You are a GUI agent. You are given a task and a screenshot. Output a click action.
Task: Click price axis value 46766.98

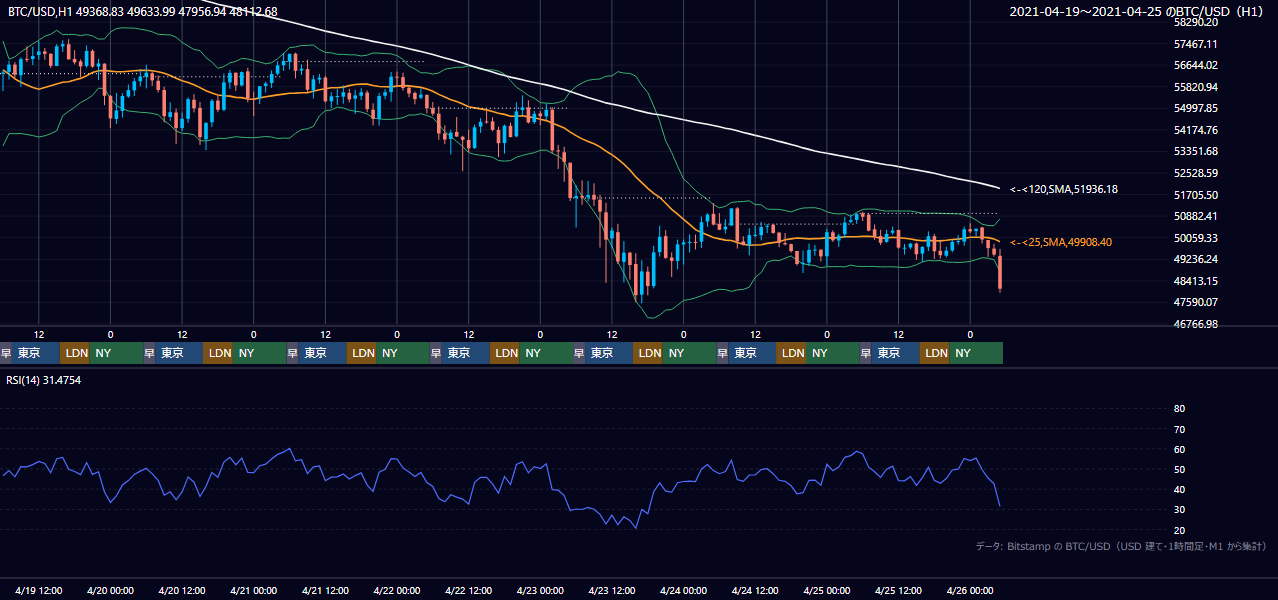[x=1195, y=324]
